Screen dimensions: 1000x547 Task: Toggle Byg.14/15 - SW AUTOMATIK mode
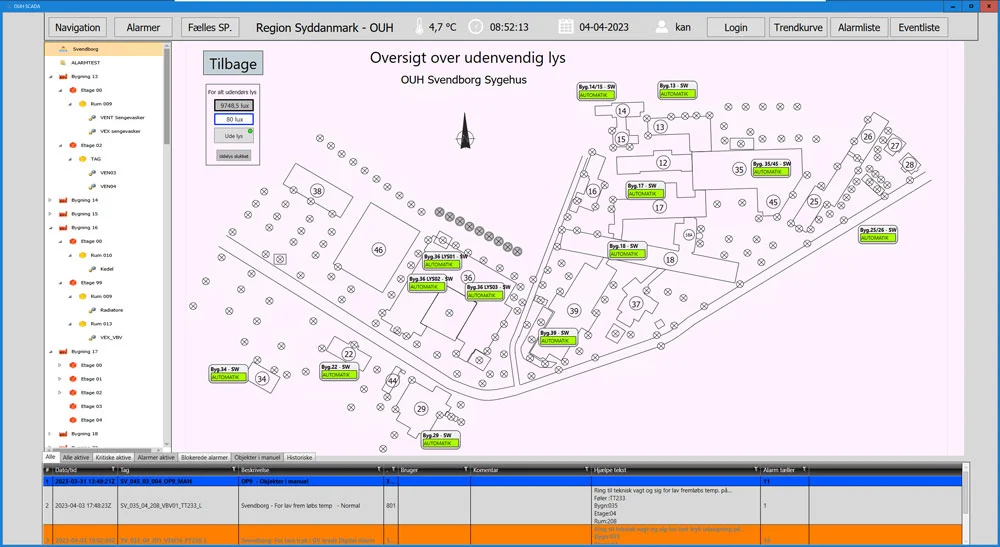tap(596, 95)
